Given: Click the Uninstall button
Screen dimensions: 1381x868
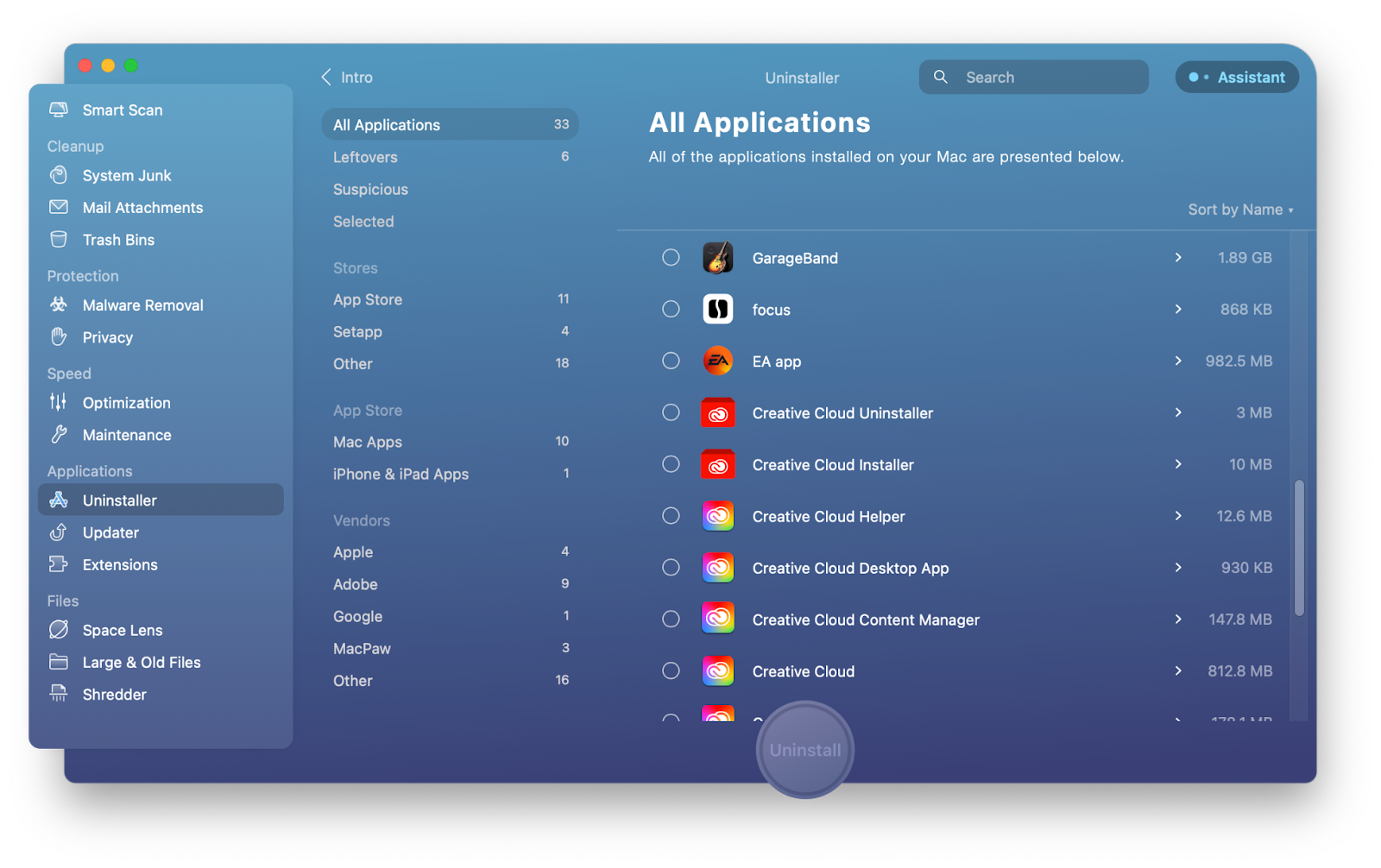Looking at the screenshot, I should [804, 749].
